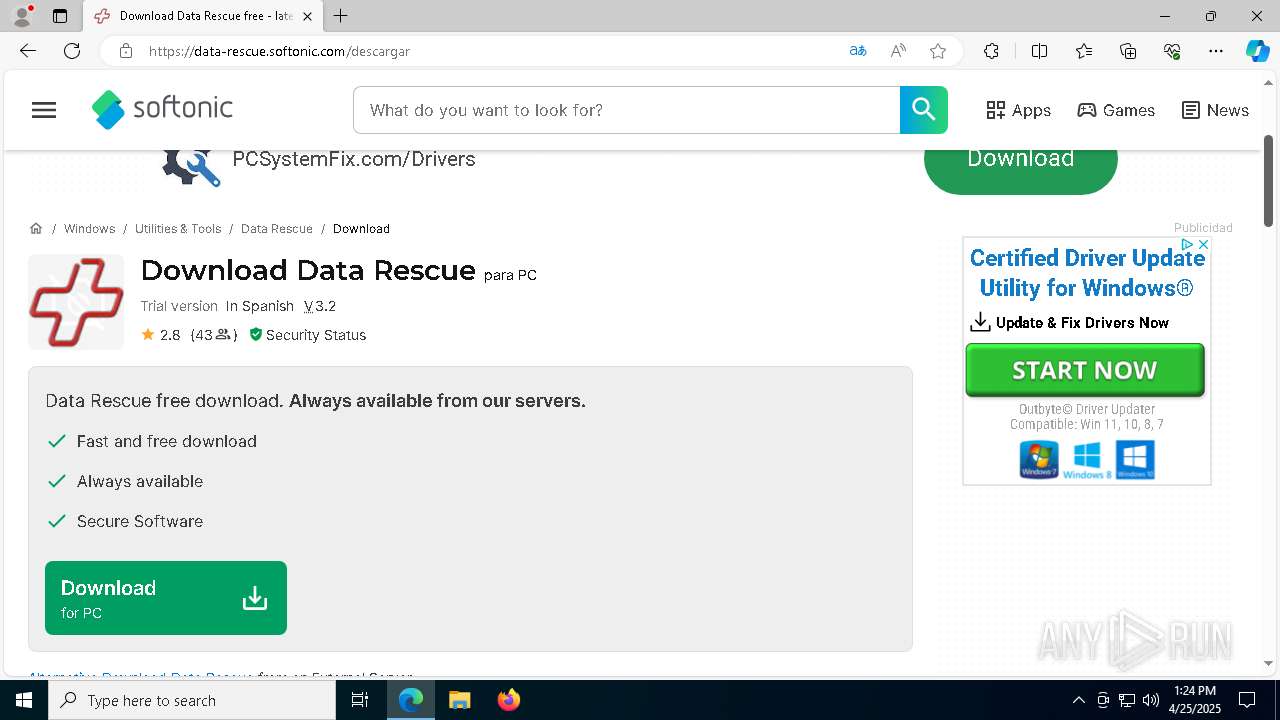The width and height of the screenshot is (1280, 720).
Task: Click the taskbar clock
Action: 1195,700
